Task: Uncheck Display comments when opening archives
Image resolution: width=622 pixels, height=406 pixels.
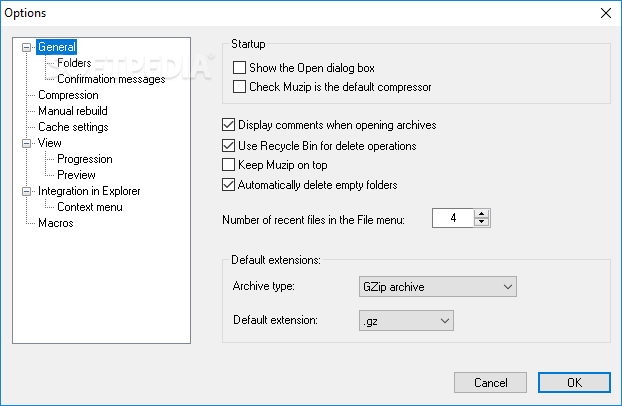Action: [228, 125]
